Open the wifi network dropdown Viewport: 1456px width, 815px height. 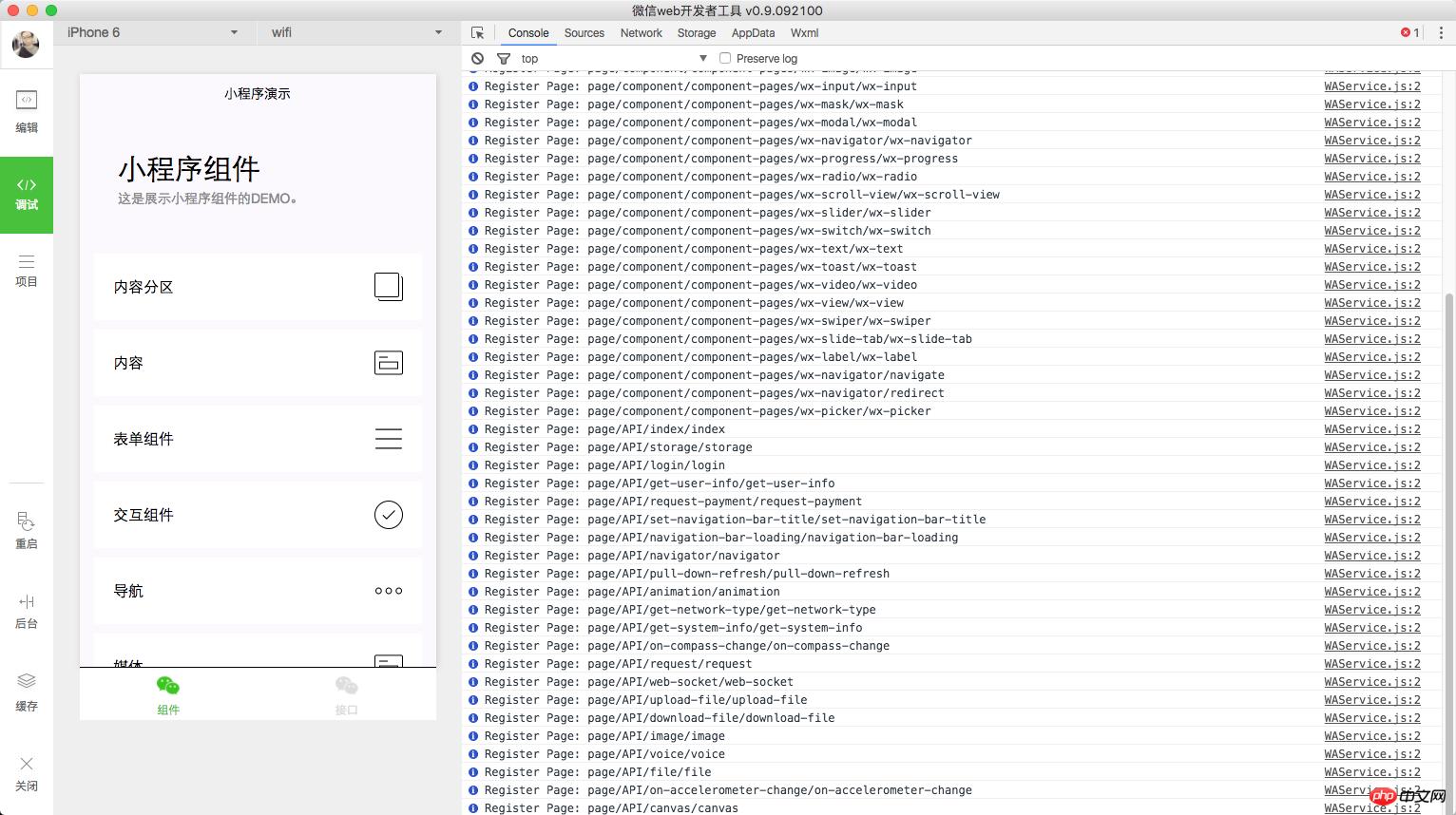(x=356, y=32)
